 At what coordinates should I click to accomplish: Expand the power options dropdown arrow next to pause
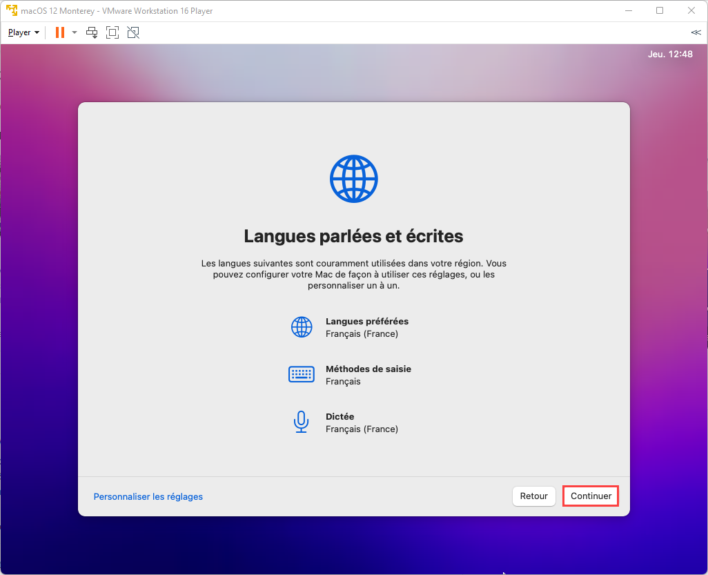[x=75, y=33]
